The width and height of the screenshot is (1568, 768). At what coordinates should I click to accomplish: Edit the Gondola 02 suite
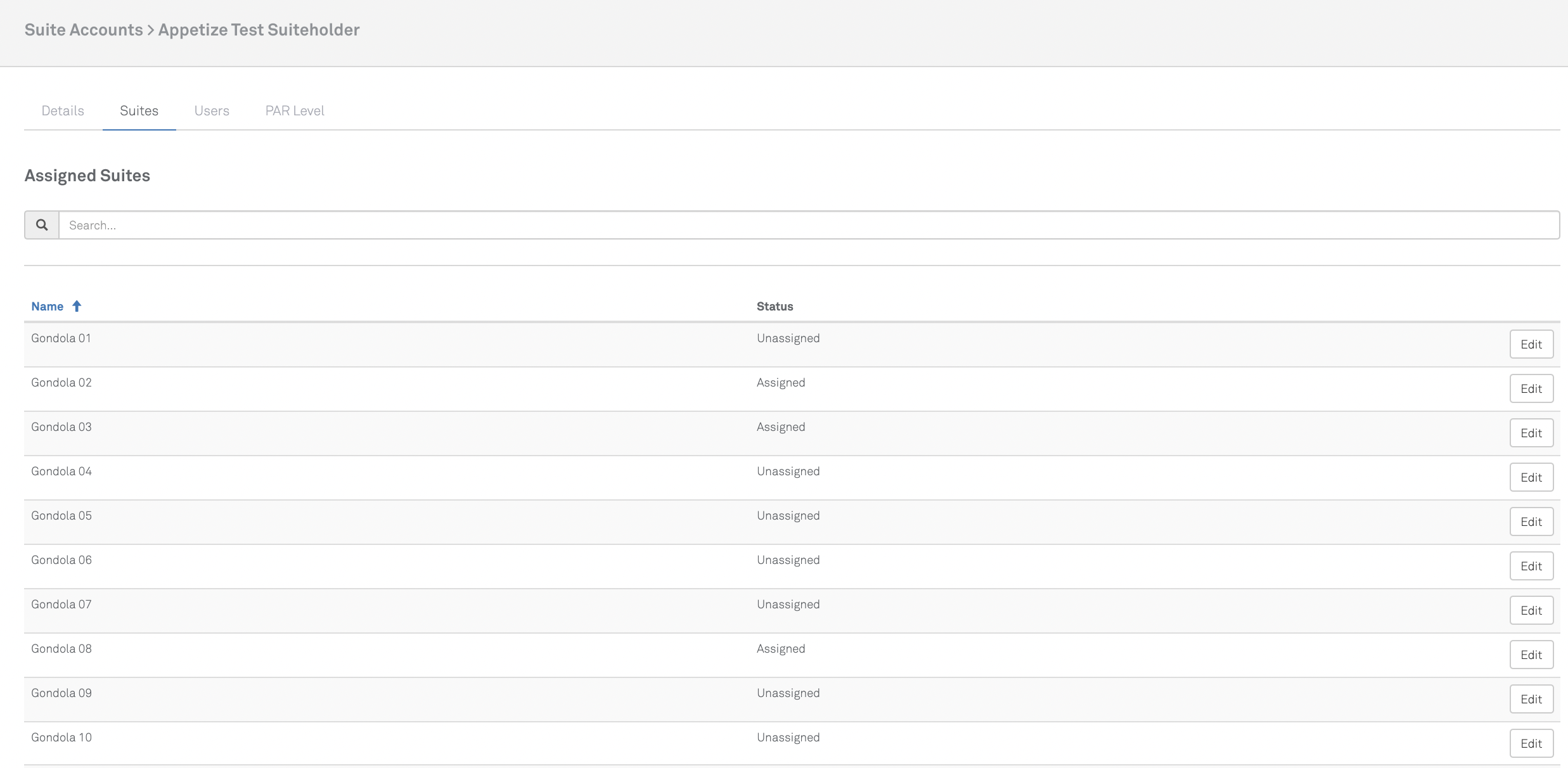[1531, 388]
